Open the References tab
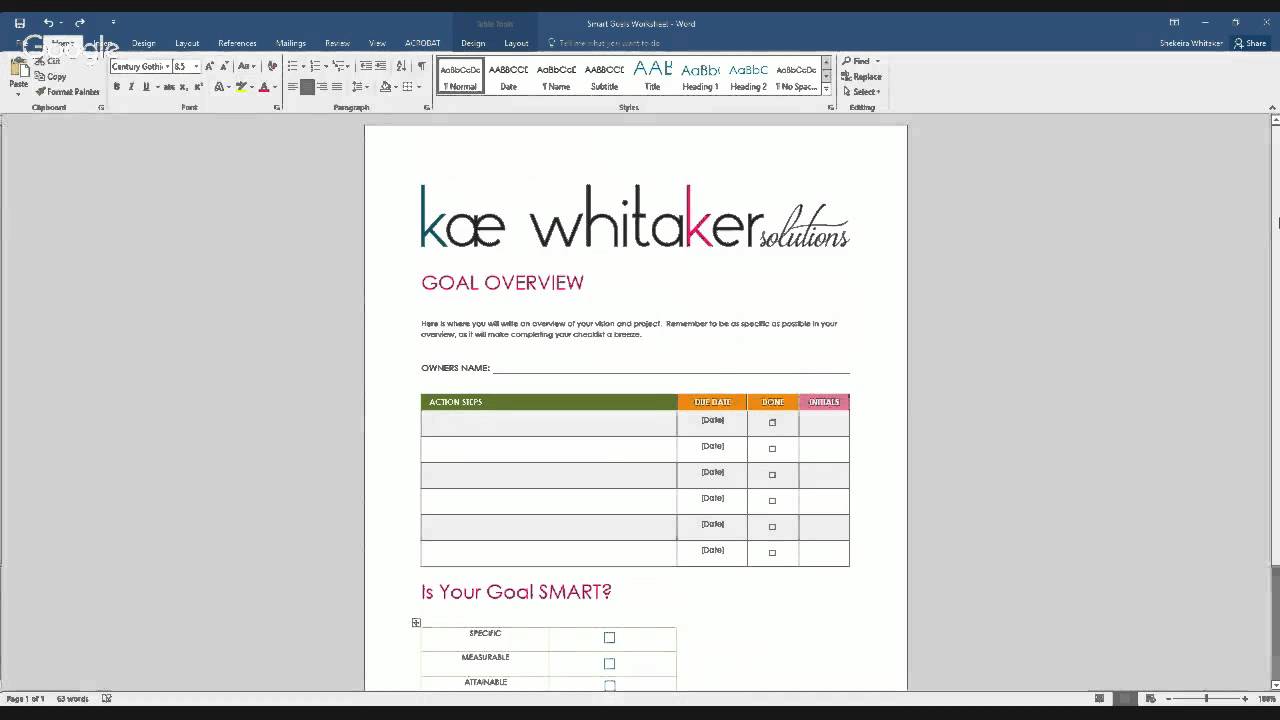This screenshot has width=1280, height=720. click(x=237, y=43)
